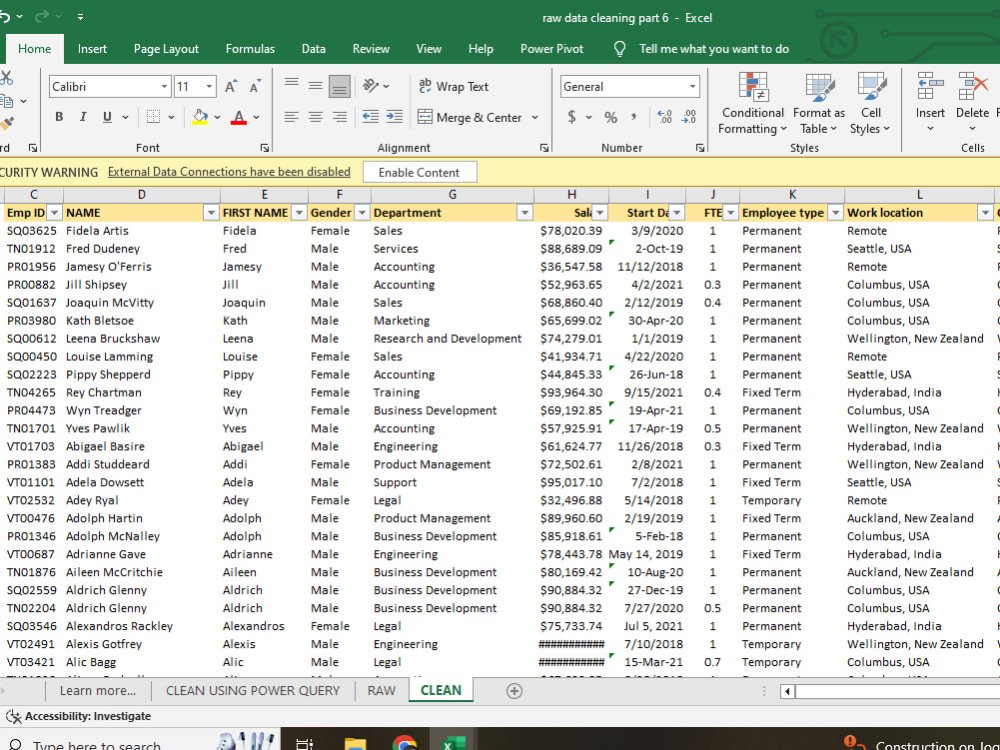
Task: Click Increase Font Size icon
Action: [231, 87]
